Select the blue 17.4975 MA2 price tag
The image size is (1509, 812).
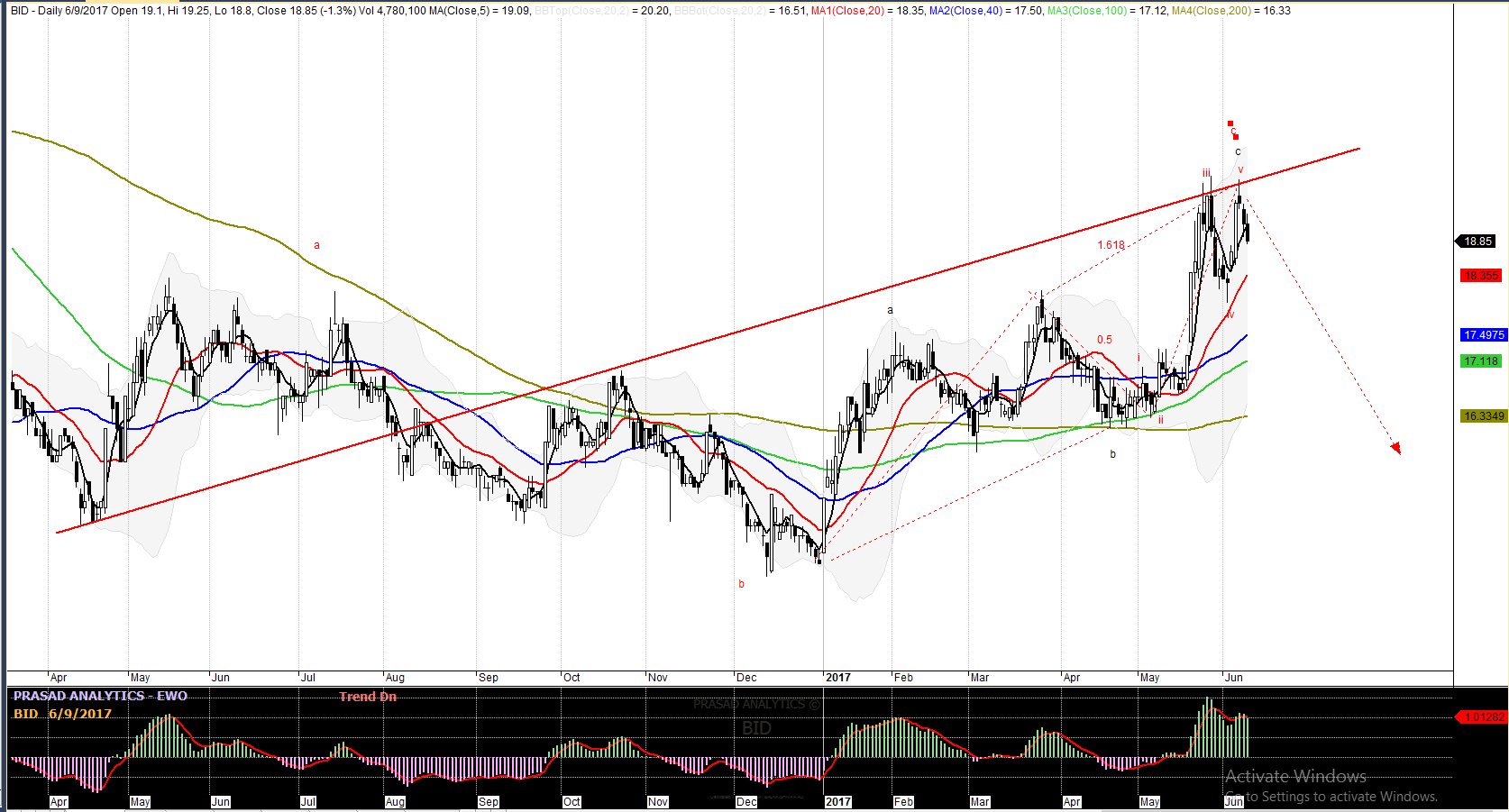tap(1483, 335)
